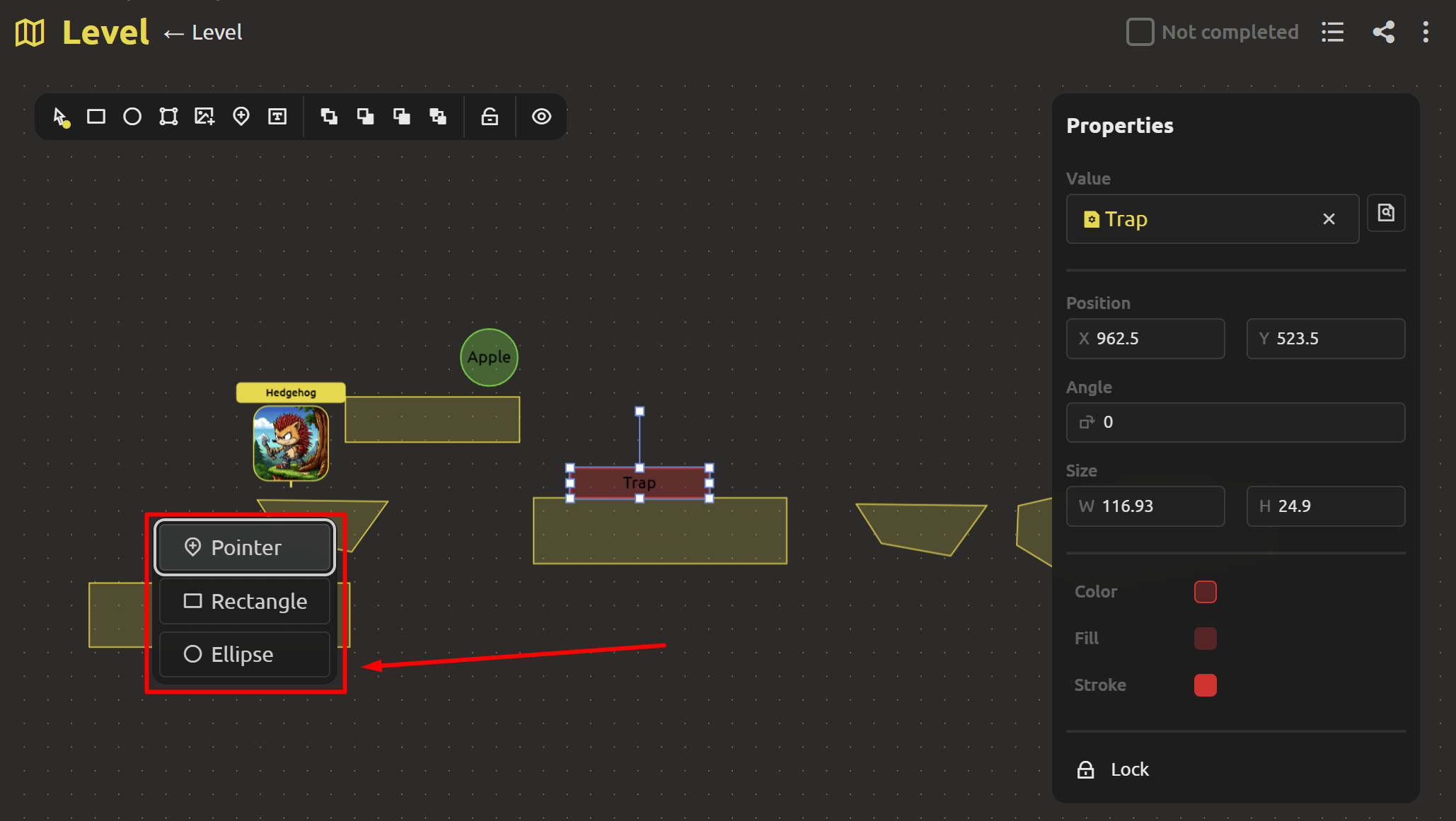Expand the list outline icon in header
The image size is (1456, 821).
(1332, 32)
